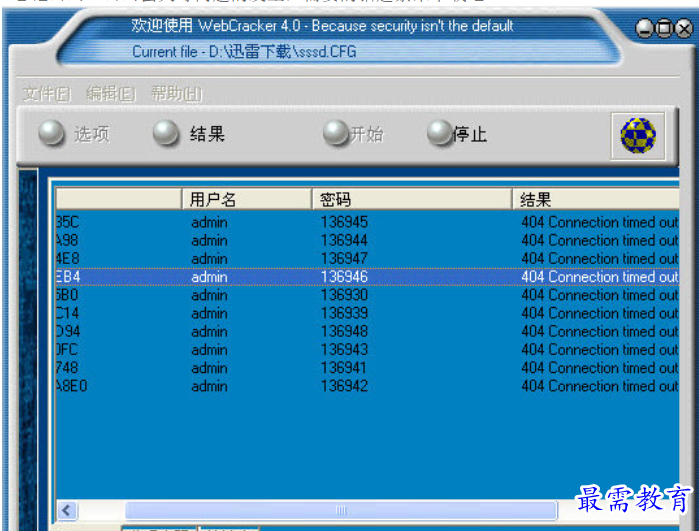Select the row with password 136945
The width and height of the screenshot is (699, 531).
click(367, 222)
